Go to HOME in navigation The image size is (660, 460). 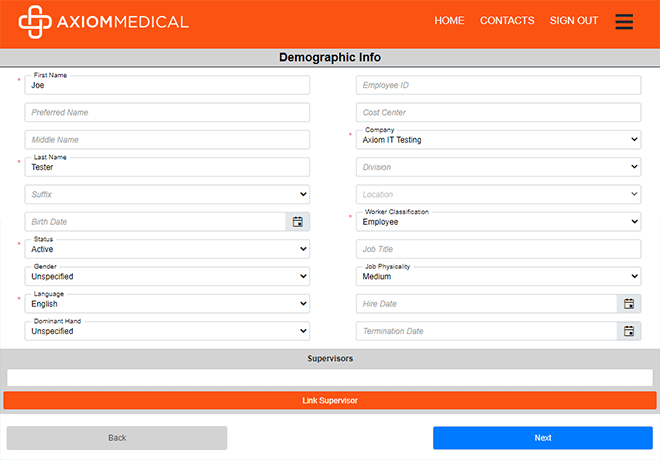point(449,21)
